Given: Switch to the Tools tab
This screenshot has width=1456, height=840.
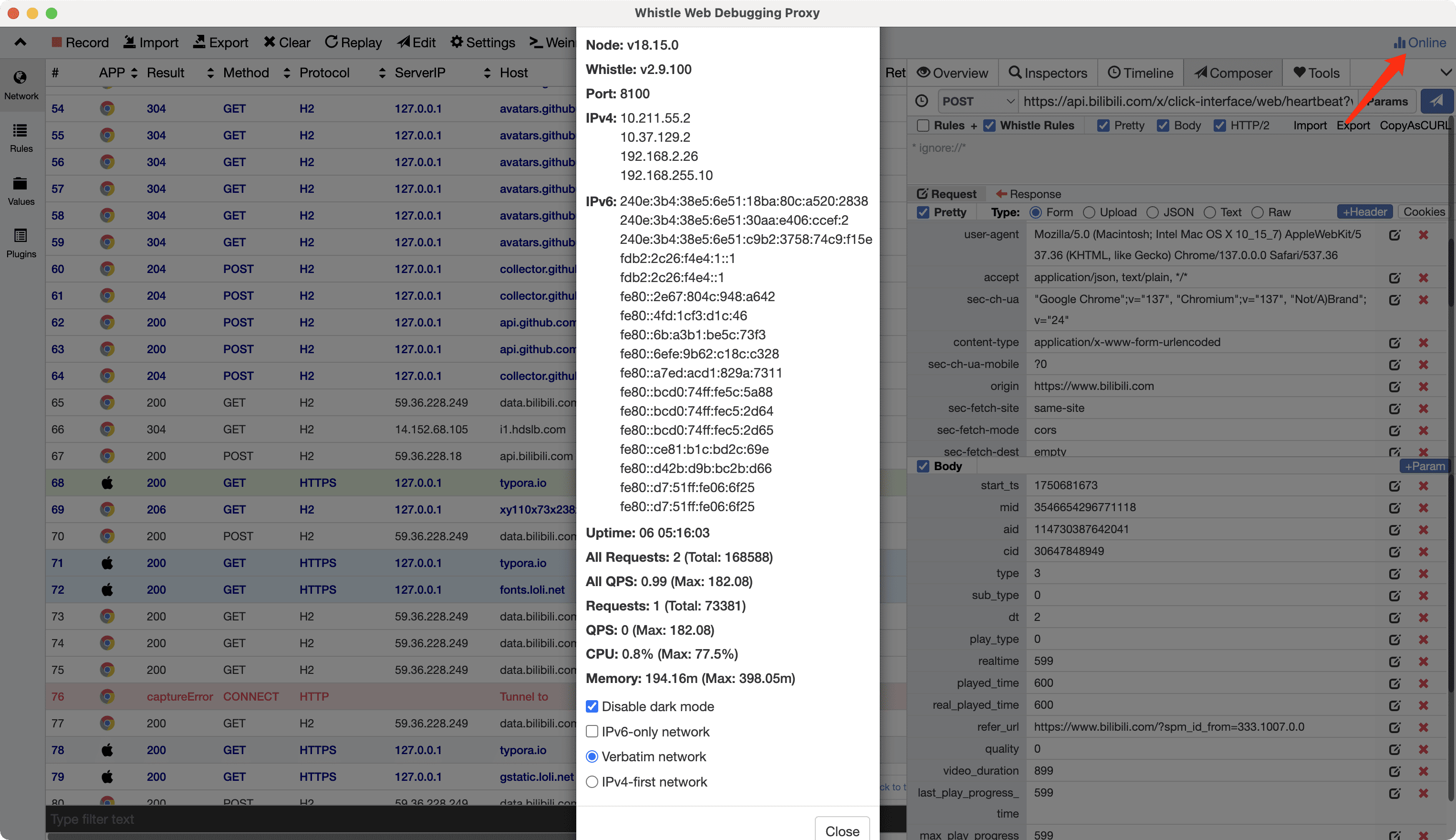Looking at the screenshot, I should 1316,73.
